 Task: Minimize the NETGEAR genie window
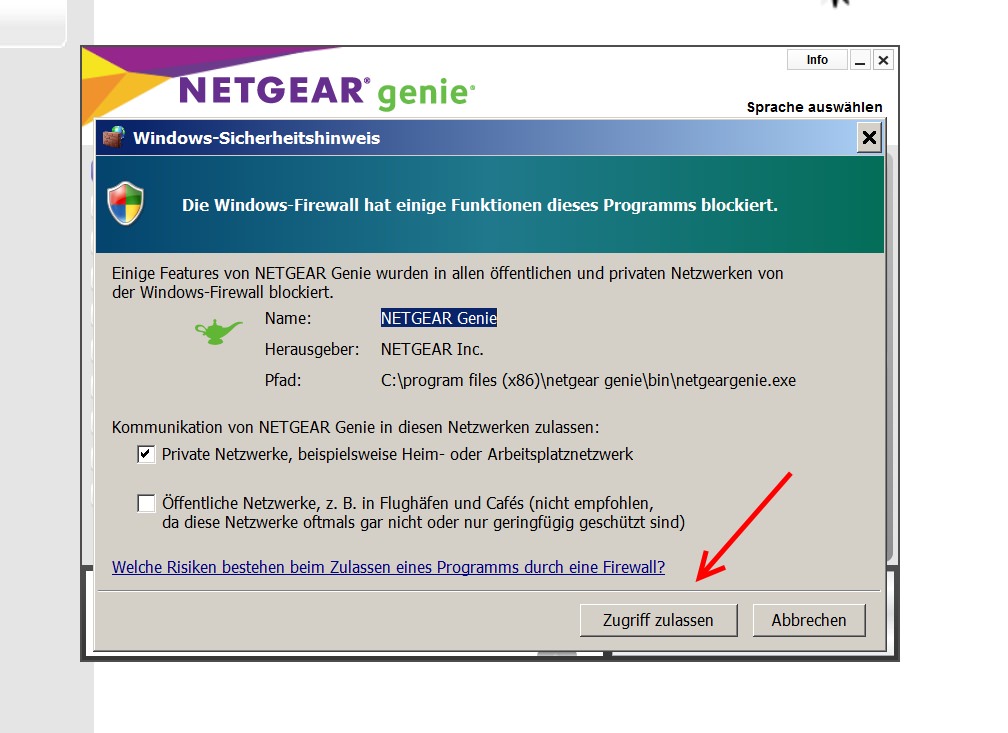click(860, 60)
